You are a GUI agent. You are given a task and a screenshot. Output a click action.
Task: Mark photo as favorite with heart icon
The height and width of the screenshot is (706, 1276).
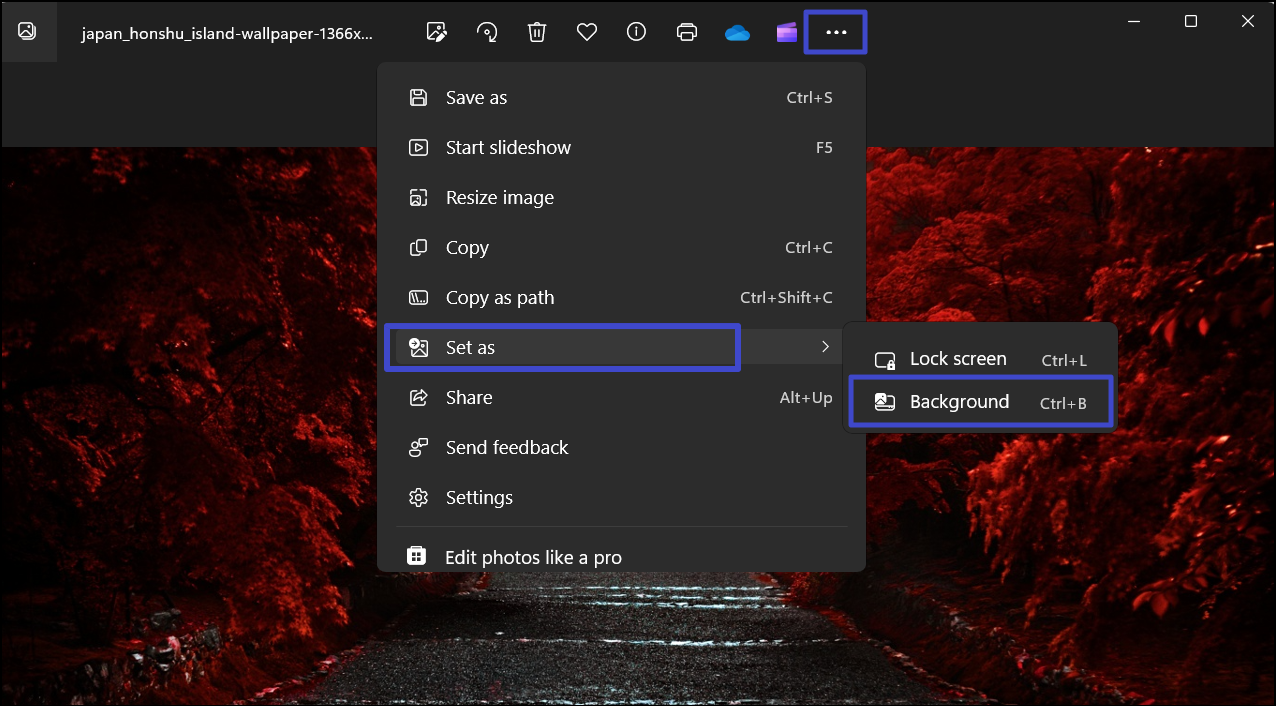tap(587, 32)
